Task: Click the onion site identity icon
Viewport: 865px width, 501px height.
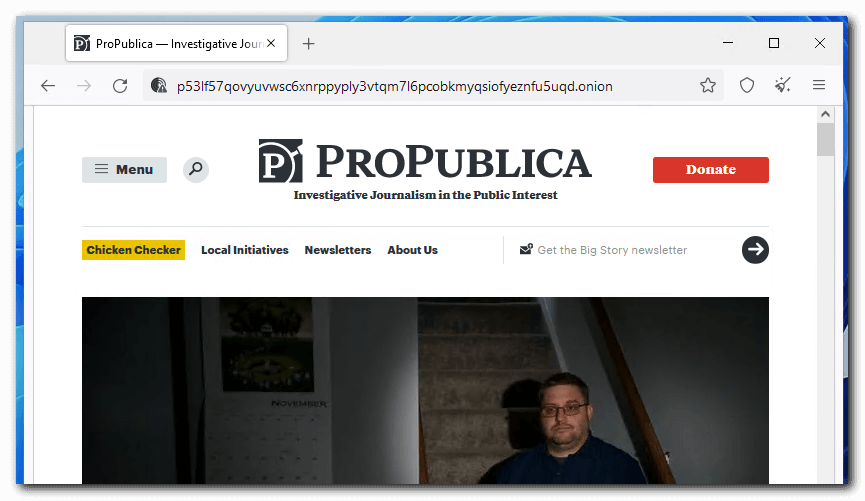Action: 158,86
